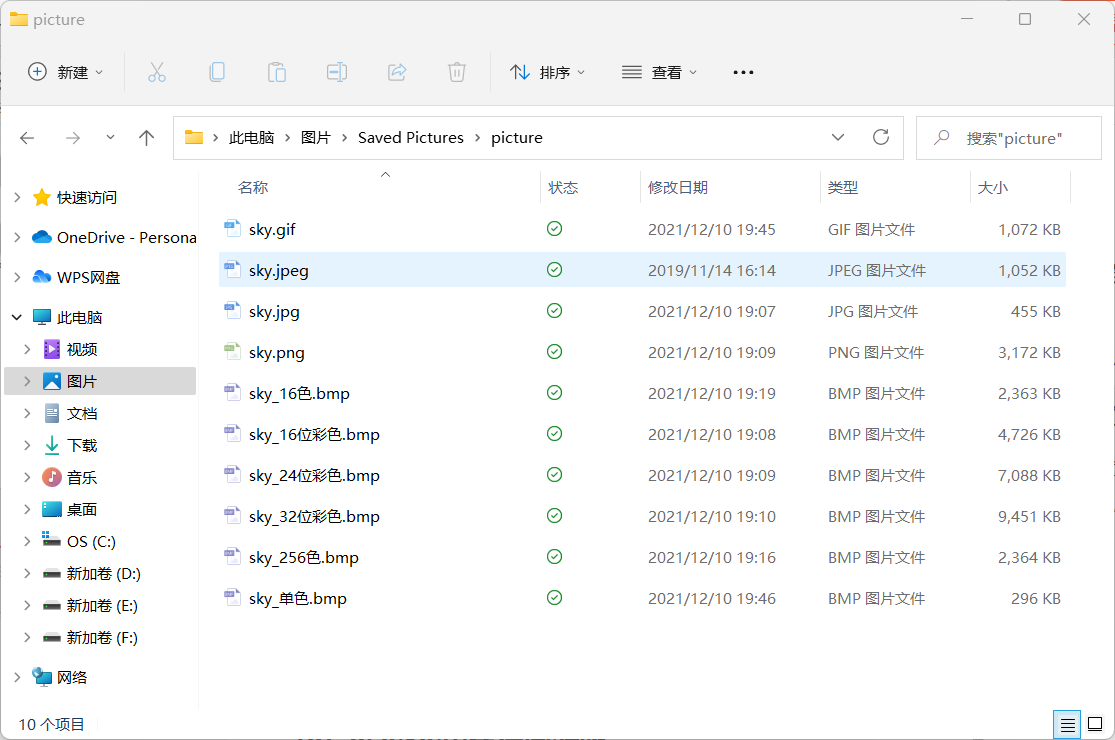Click 此电脑 in the address breadcrumb
The image size is (1115, 740).
[x=252, y=137]
